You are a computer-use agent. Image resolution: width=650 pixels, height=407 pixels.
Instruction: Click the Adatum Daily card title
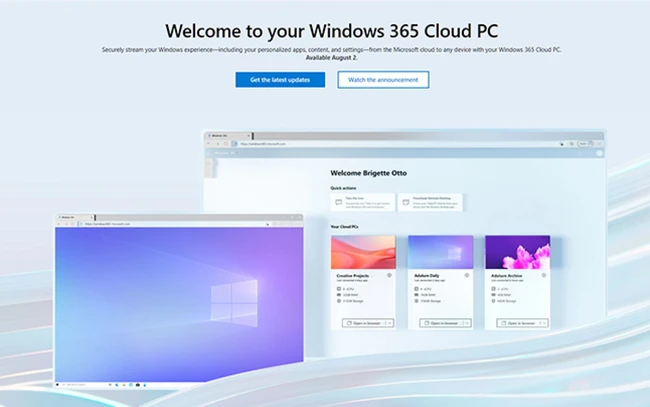click(x=427, y=276)
